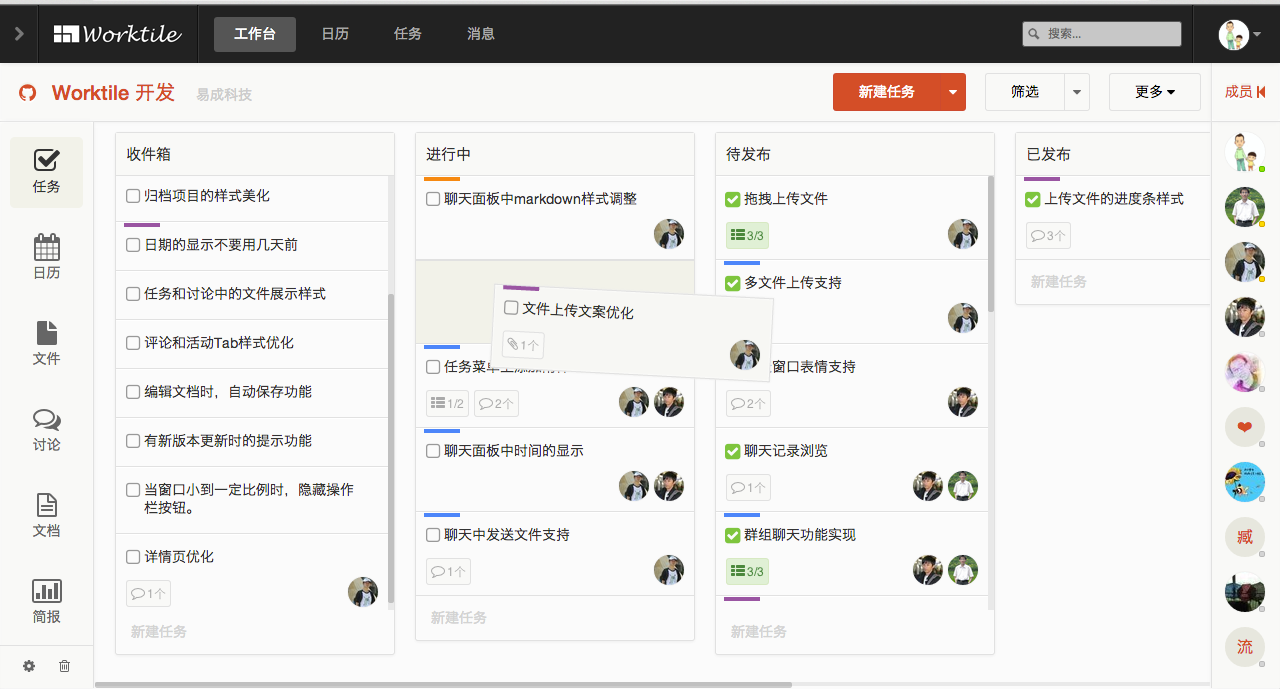1280x689 pixels.
Task: Open the 更多 more options menu
Action: point(1154,92)
